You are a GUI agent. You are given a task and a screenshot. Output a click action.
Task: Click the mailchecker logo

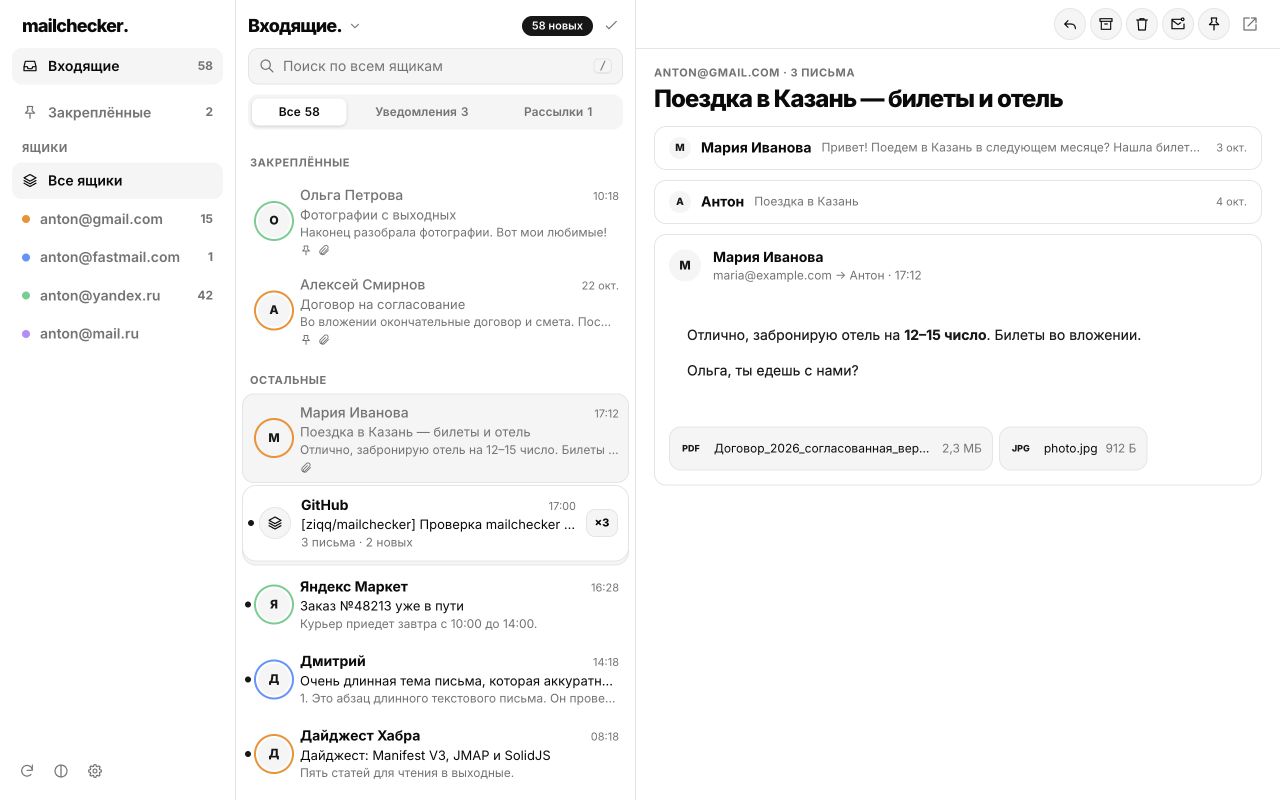75,26
